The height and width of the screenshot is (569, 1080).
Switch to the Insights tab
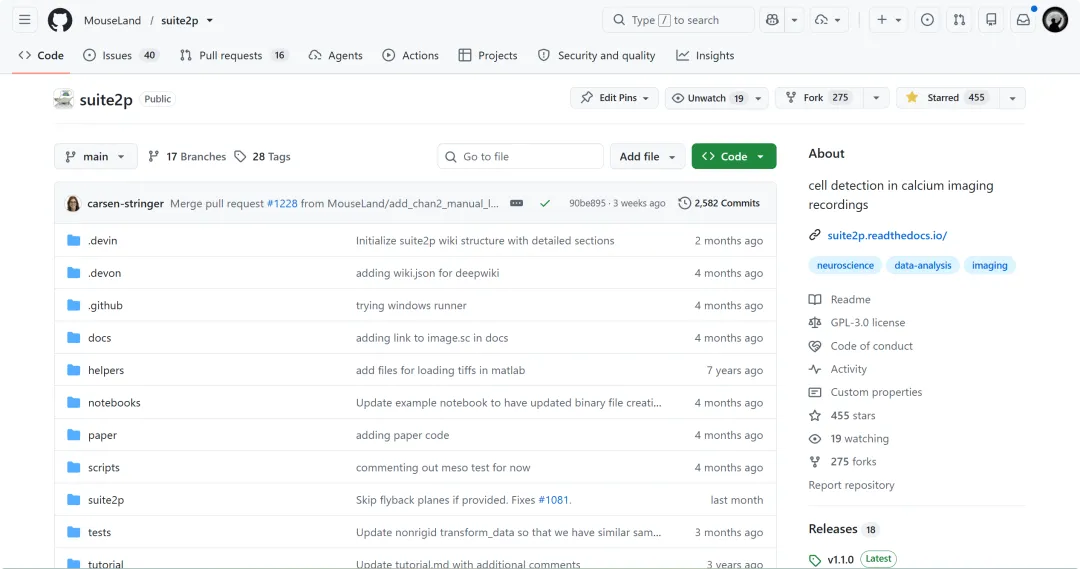click(x=705, y=55)
